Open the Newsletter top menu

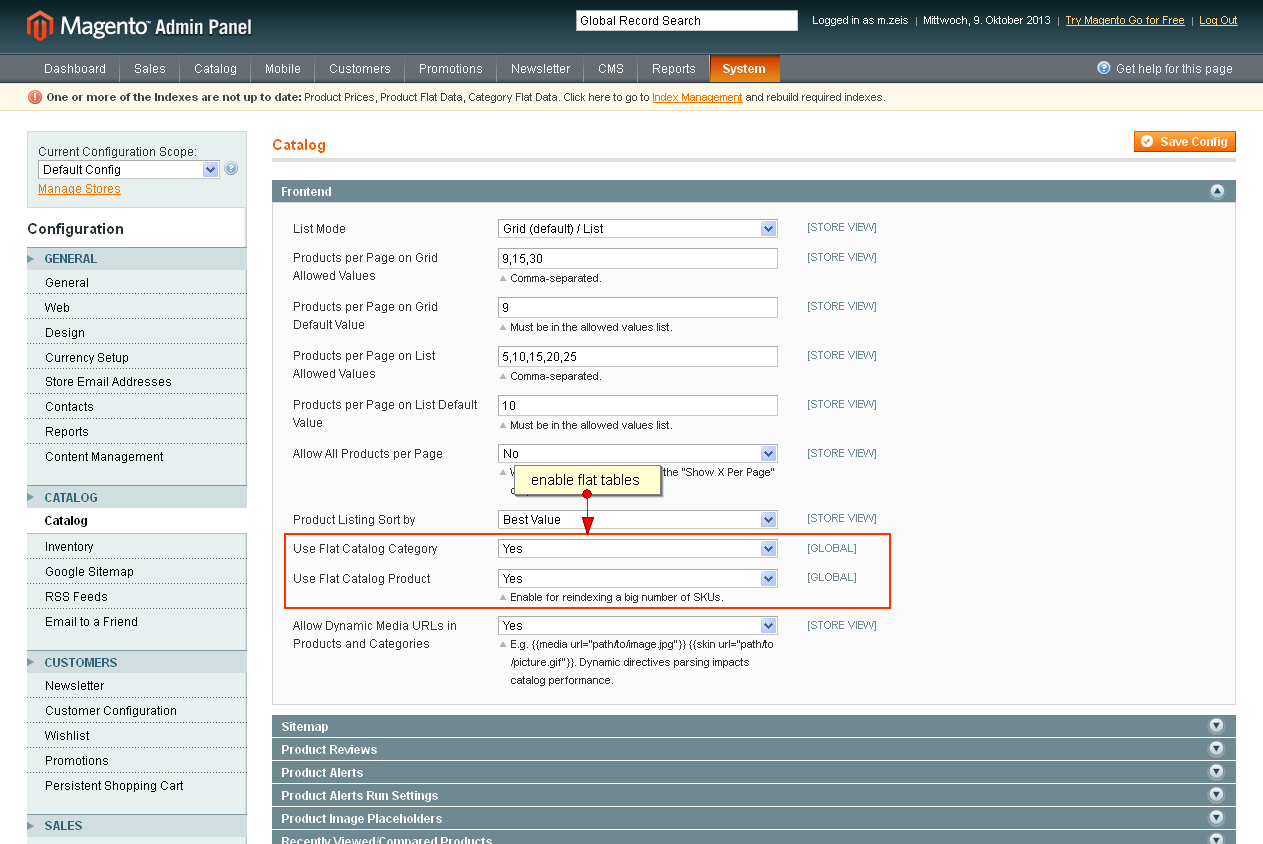click(540, 69)
